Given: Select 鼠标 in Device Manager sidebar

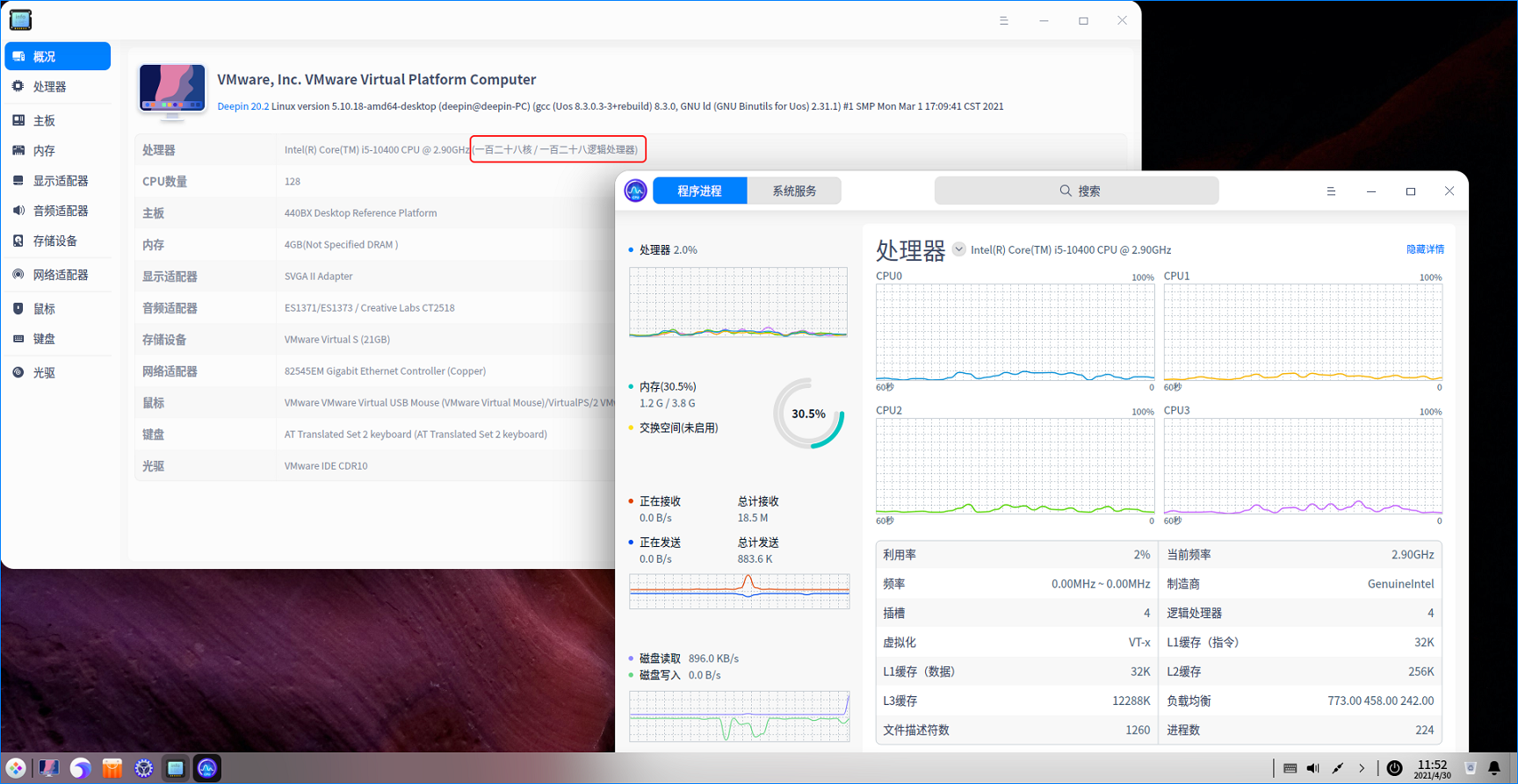Looking at the screenshot, I should pos(58,309).
